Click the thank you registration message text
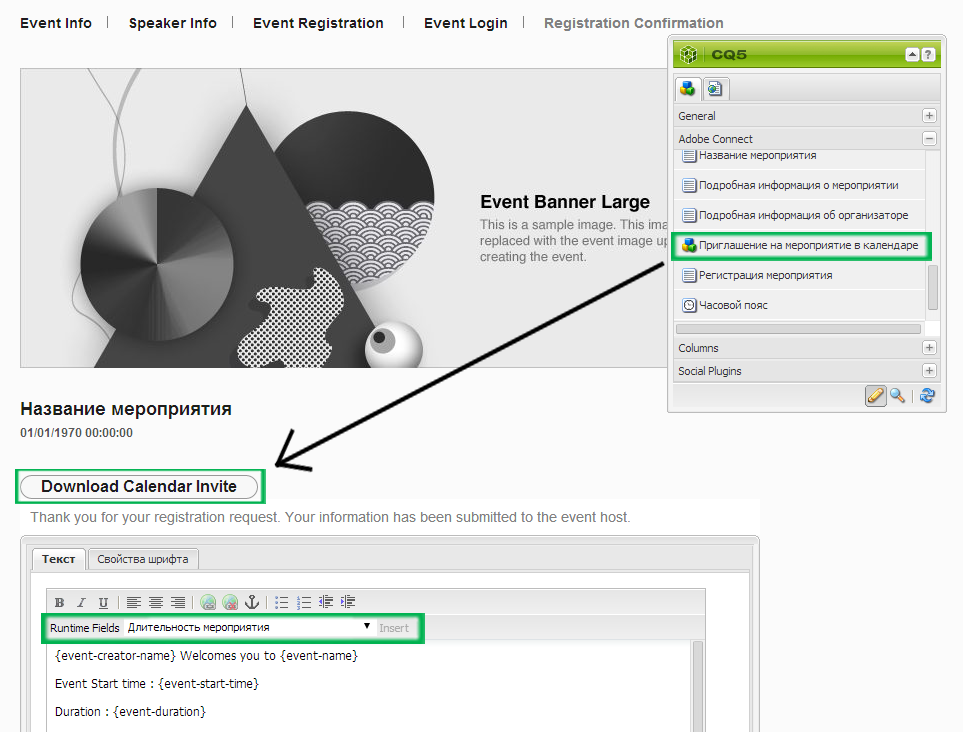The width and height of the screenshot is (963, 732). 330,517
